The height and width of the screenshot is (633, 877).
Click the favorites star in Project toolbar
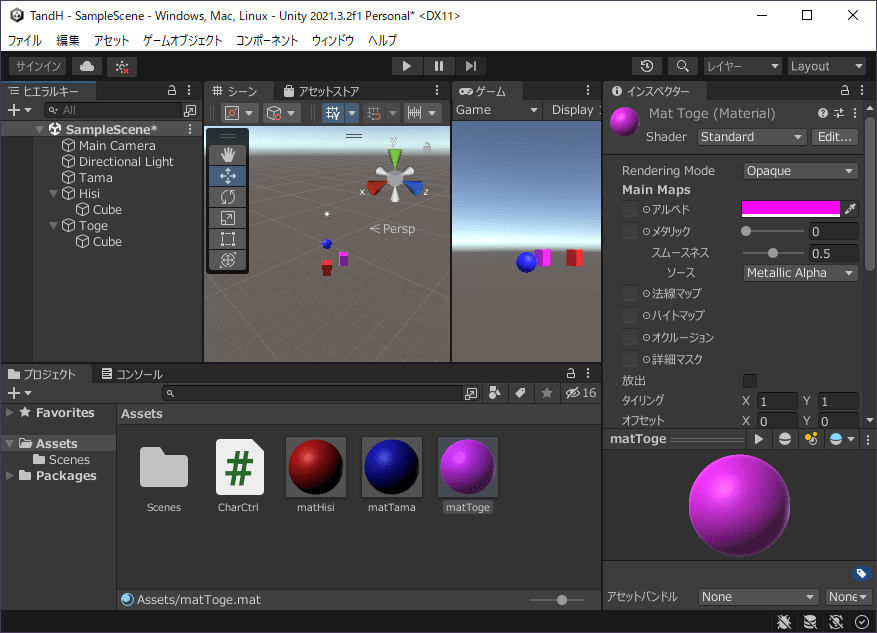coord(546,393)
